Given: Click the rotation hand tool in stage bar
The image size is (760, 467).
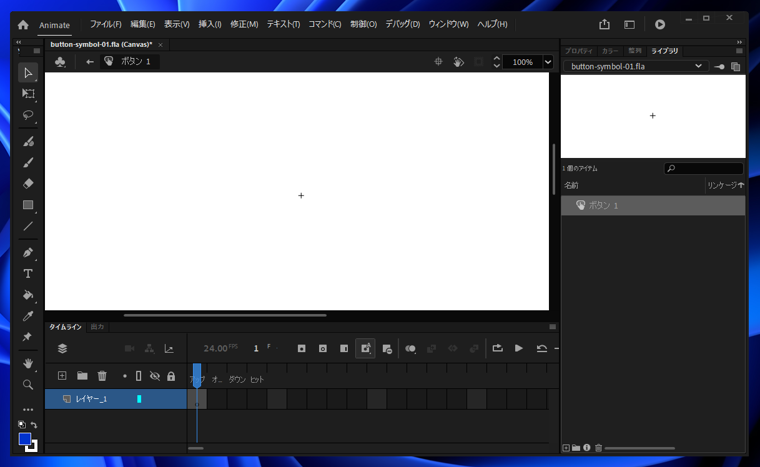Looking at the screenshot, I should (459, 62).
